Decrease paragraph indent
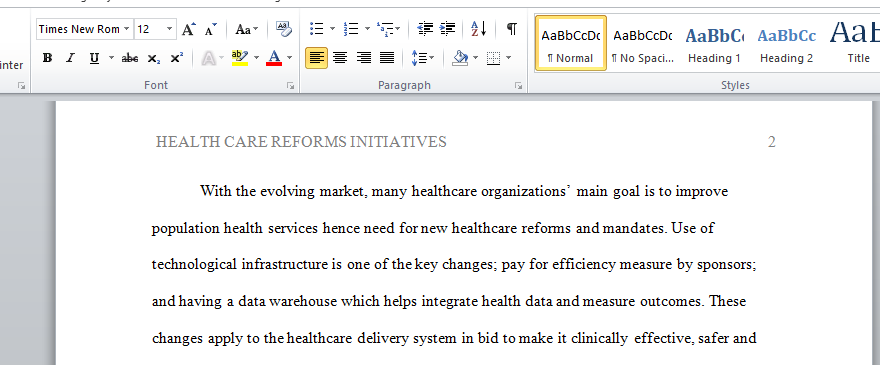 pos(425,29)
